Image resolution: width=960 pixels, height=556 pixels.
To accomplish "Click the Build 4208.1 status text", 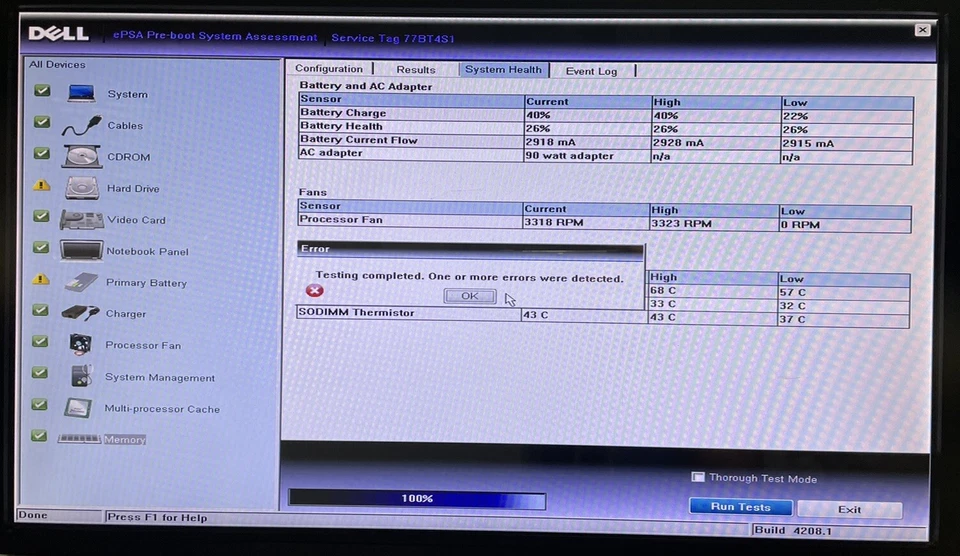I will point(793,530).
